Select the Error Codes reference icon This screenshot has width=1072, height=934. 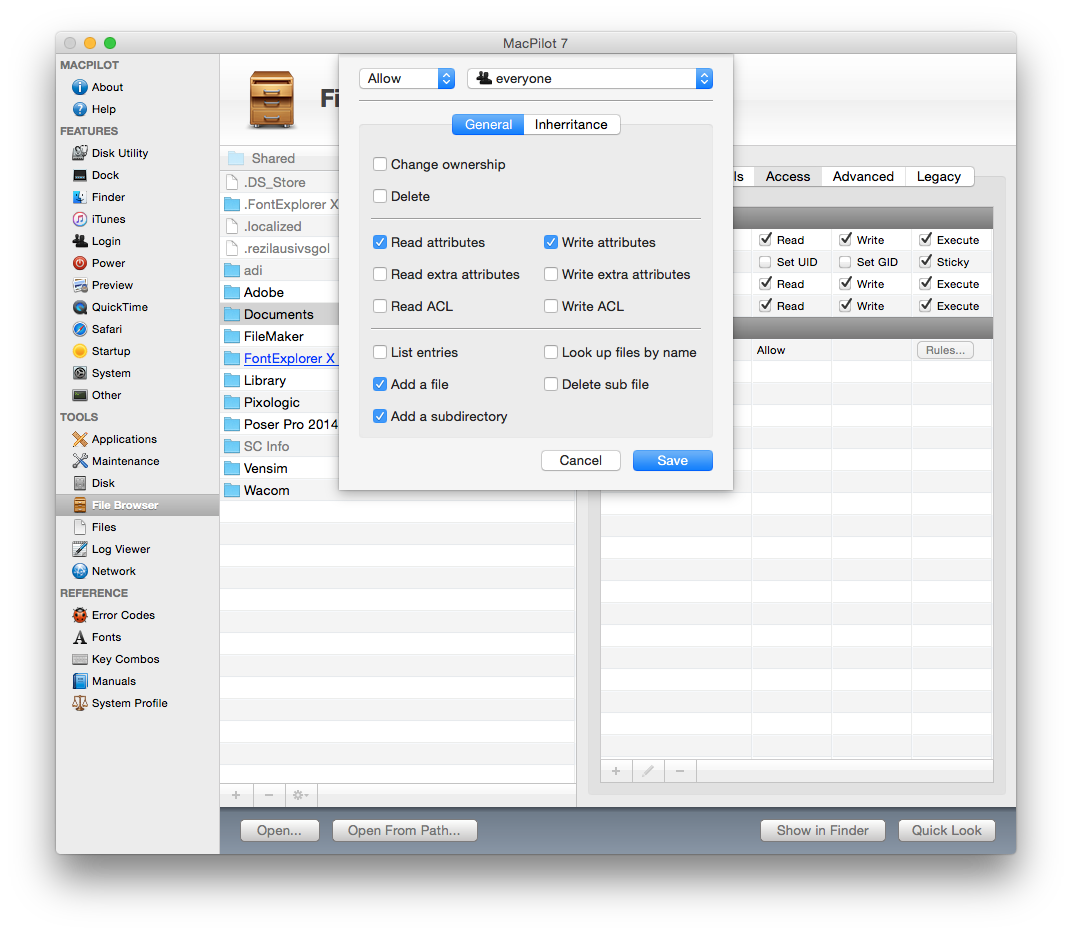(x=80, y=615)
